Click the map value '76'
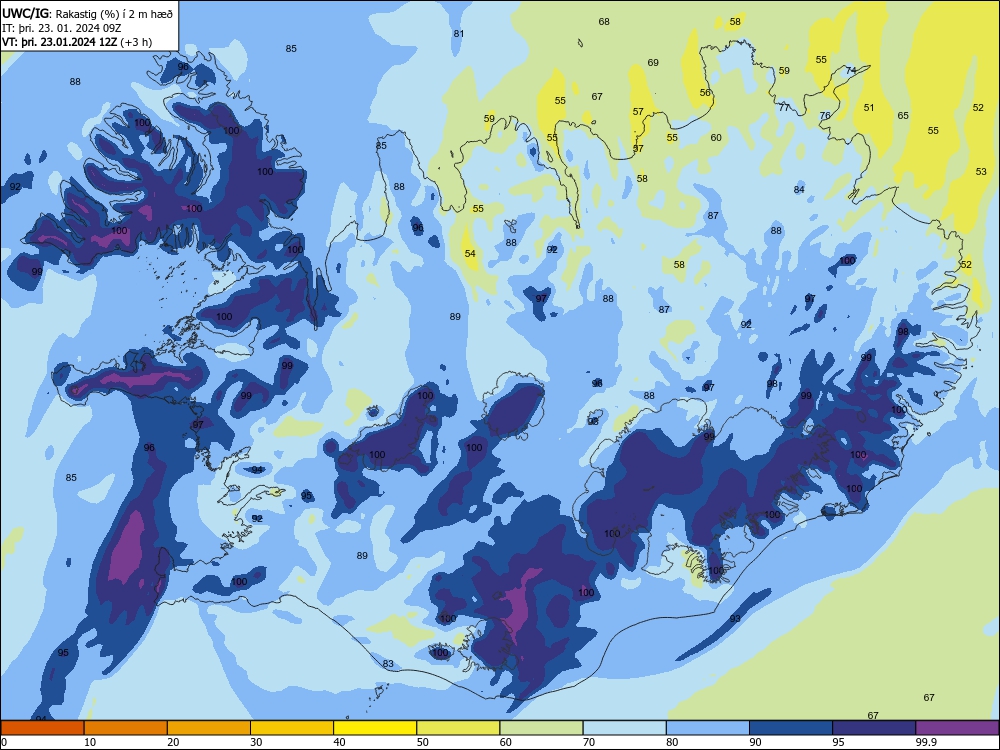This screenshot has width=1000, height=750. pos(825,115)
